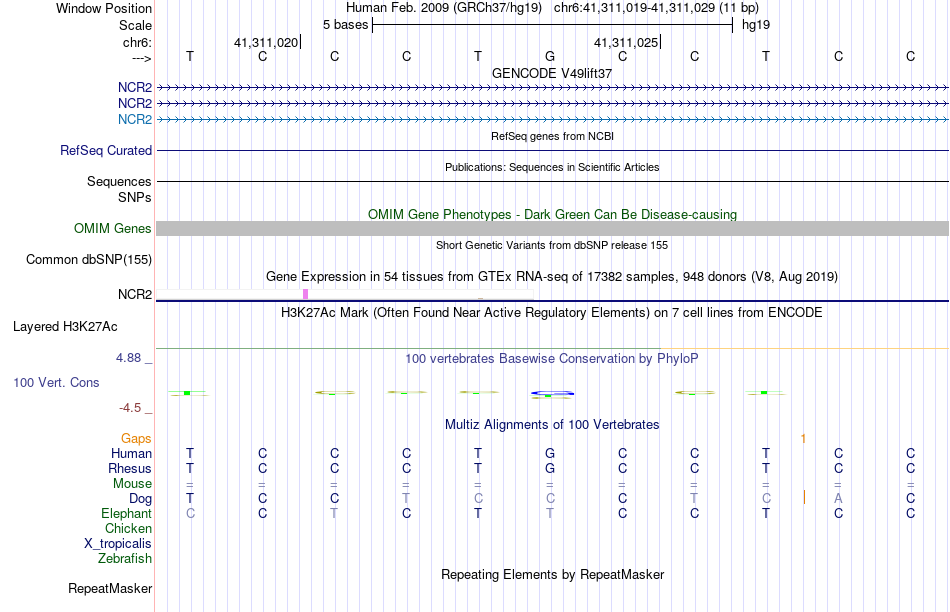Click the orange '1' gap count marker
Viewport: 950px width, 612px height.
tap(803, 439)
